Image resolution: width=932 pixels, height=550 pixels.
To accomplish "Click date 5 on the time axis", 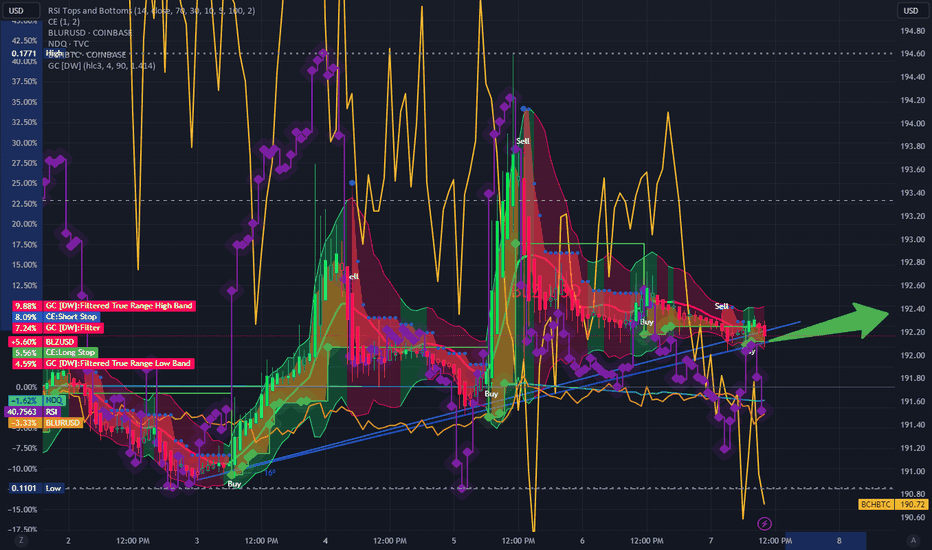I will pyautogui.click(x=454, y=540).
